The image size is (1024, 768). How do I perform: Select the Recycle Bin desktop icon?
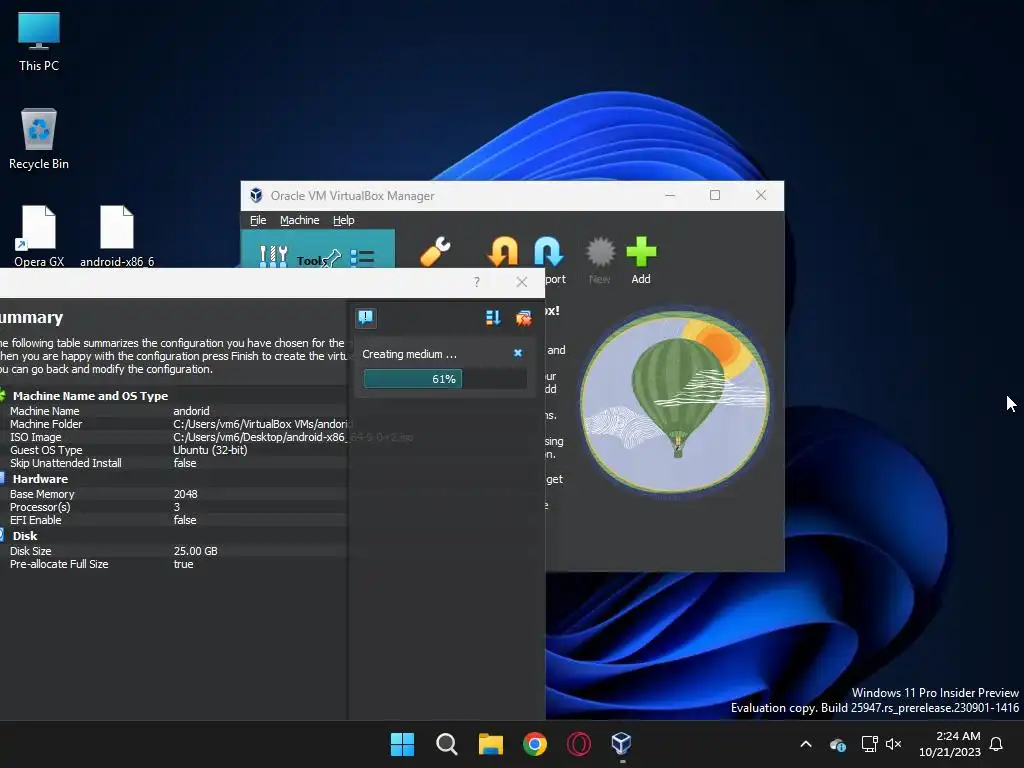pos(39,139)
